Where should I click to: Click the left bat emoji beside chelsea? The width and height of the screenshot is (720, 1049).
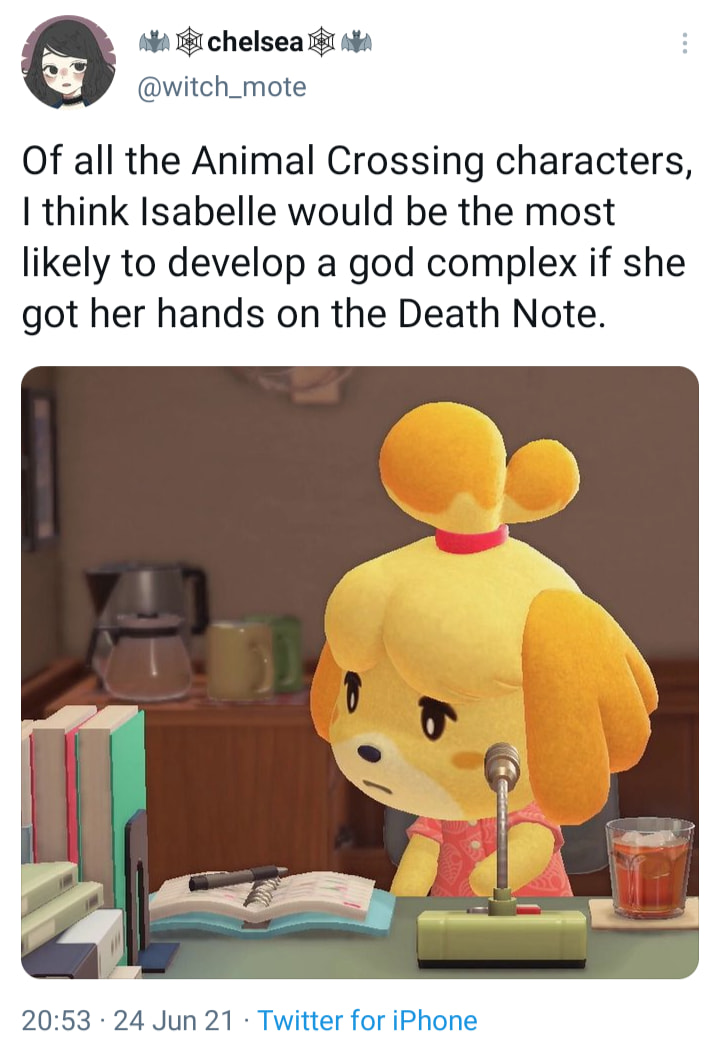(154, 41)
